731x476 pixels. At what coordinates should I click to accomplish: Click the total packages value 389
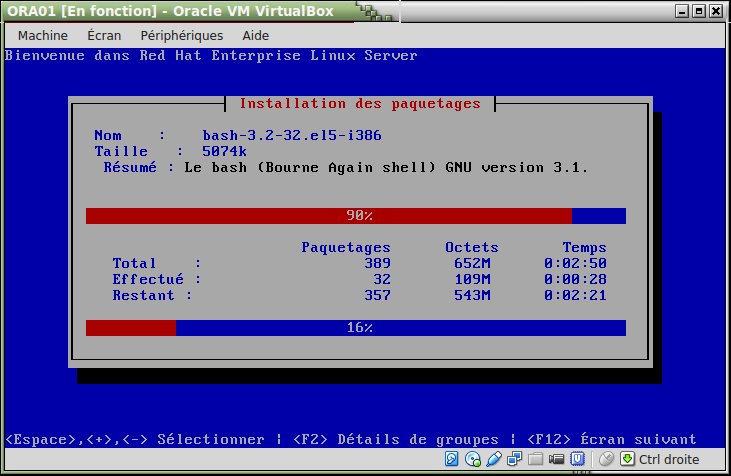point(377,263)
